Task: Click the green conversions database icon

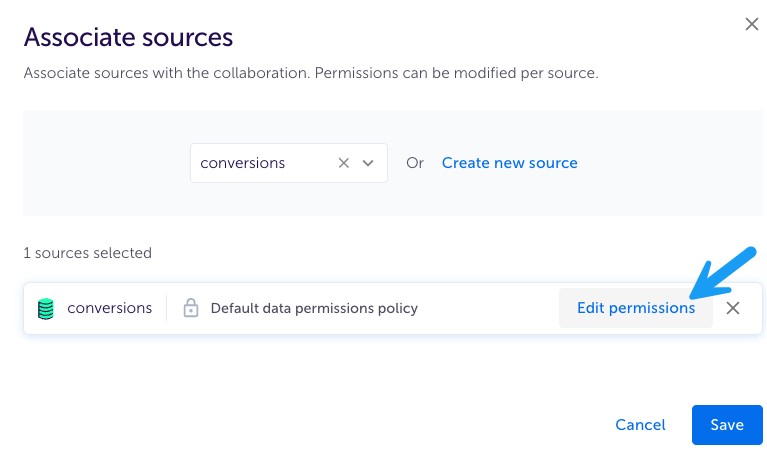Action: (45, 308)
